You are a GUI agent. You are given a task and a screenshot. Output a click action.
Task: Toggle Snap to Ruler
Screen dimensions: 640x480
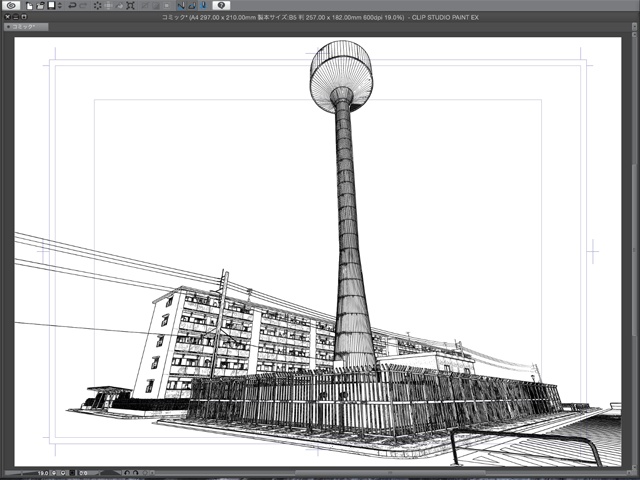(x=181, y=6)
